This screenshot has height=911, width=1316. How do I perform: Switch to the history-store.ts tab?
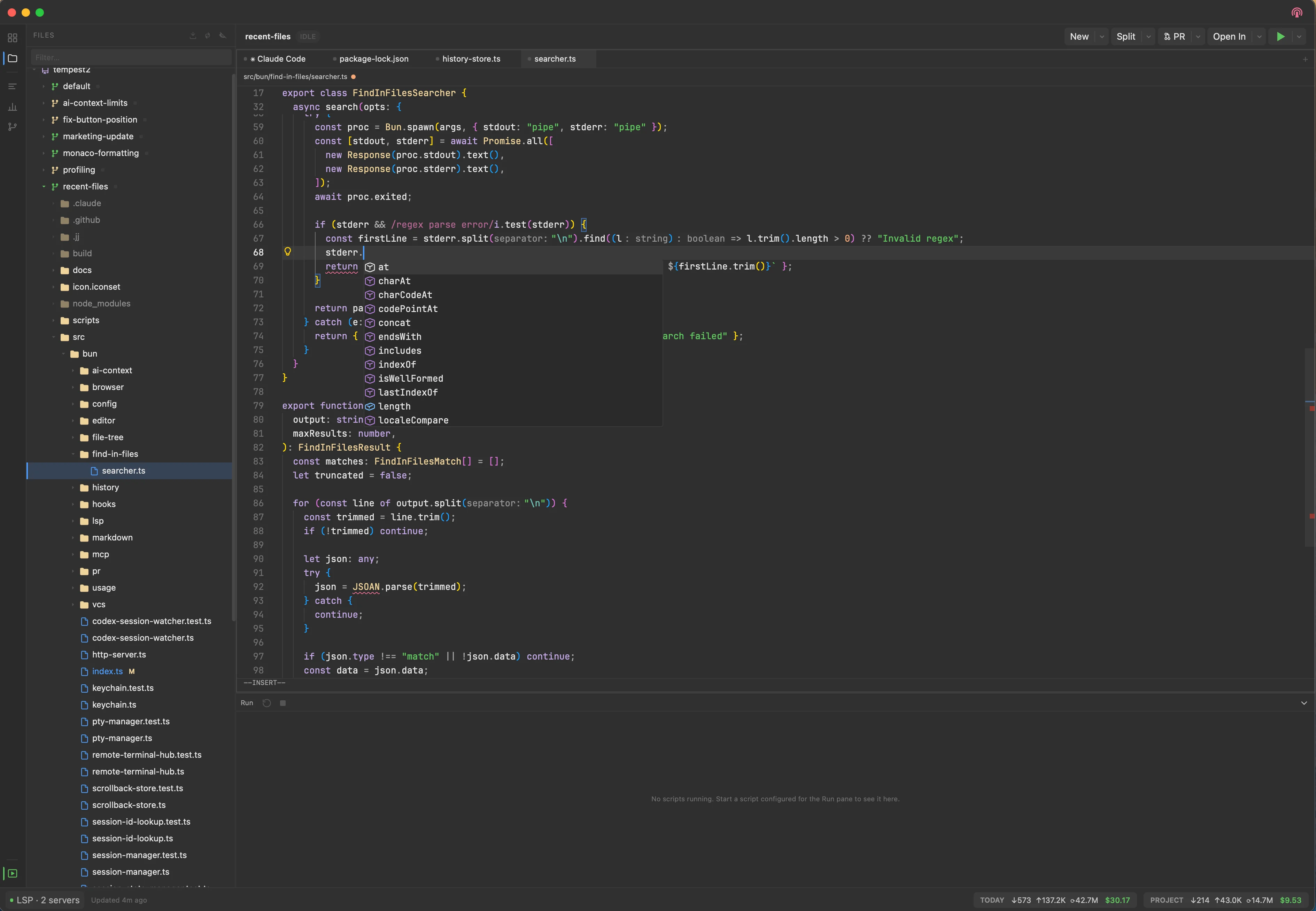coord(471,59)
